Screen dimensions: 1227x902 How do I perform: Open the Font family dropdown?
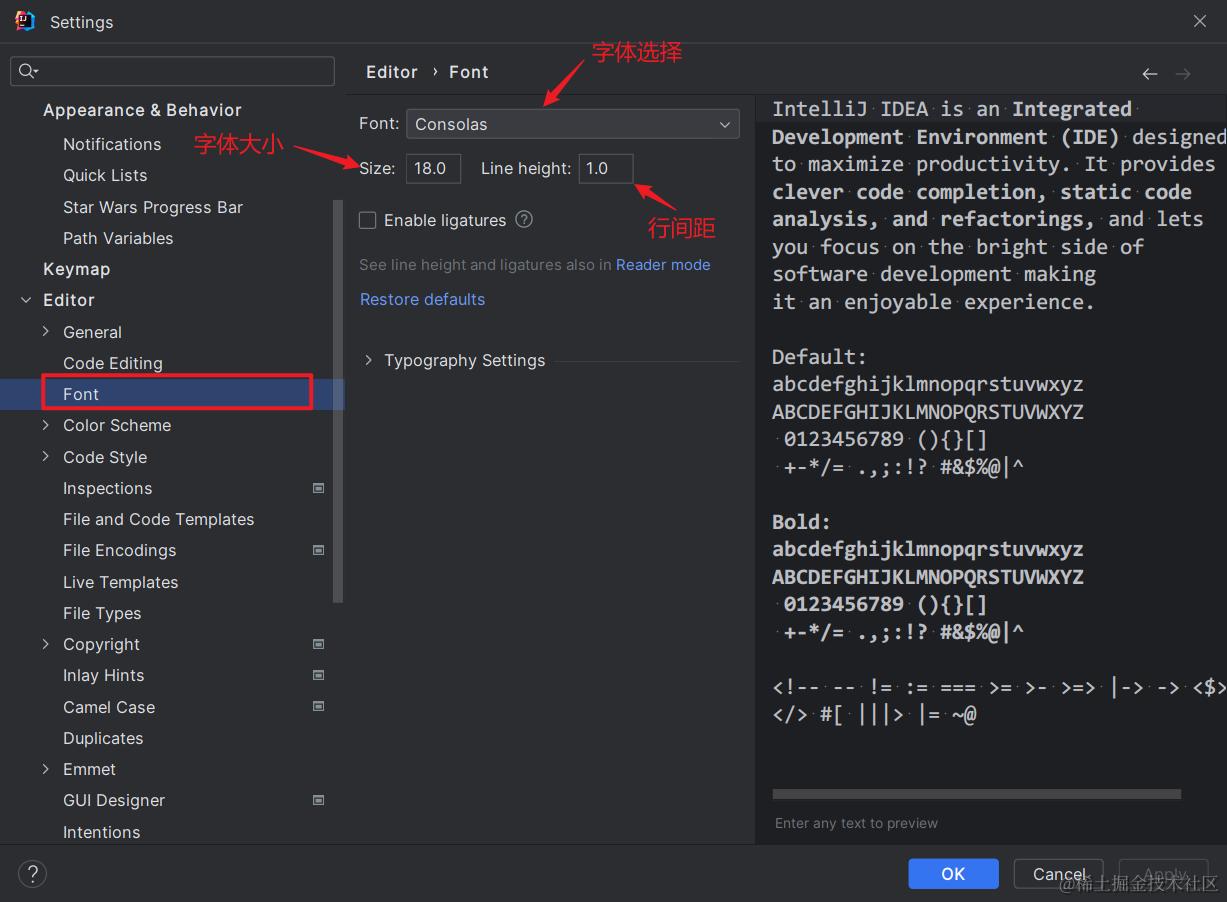click(x=572, y=124)
